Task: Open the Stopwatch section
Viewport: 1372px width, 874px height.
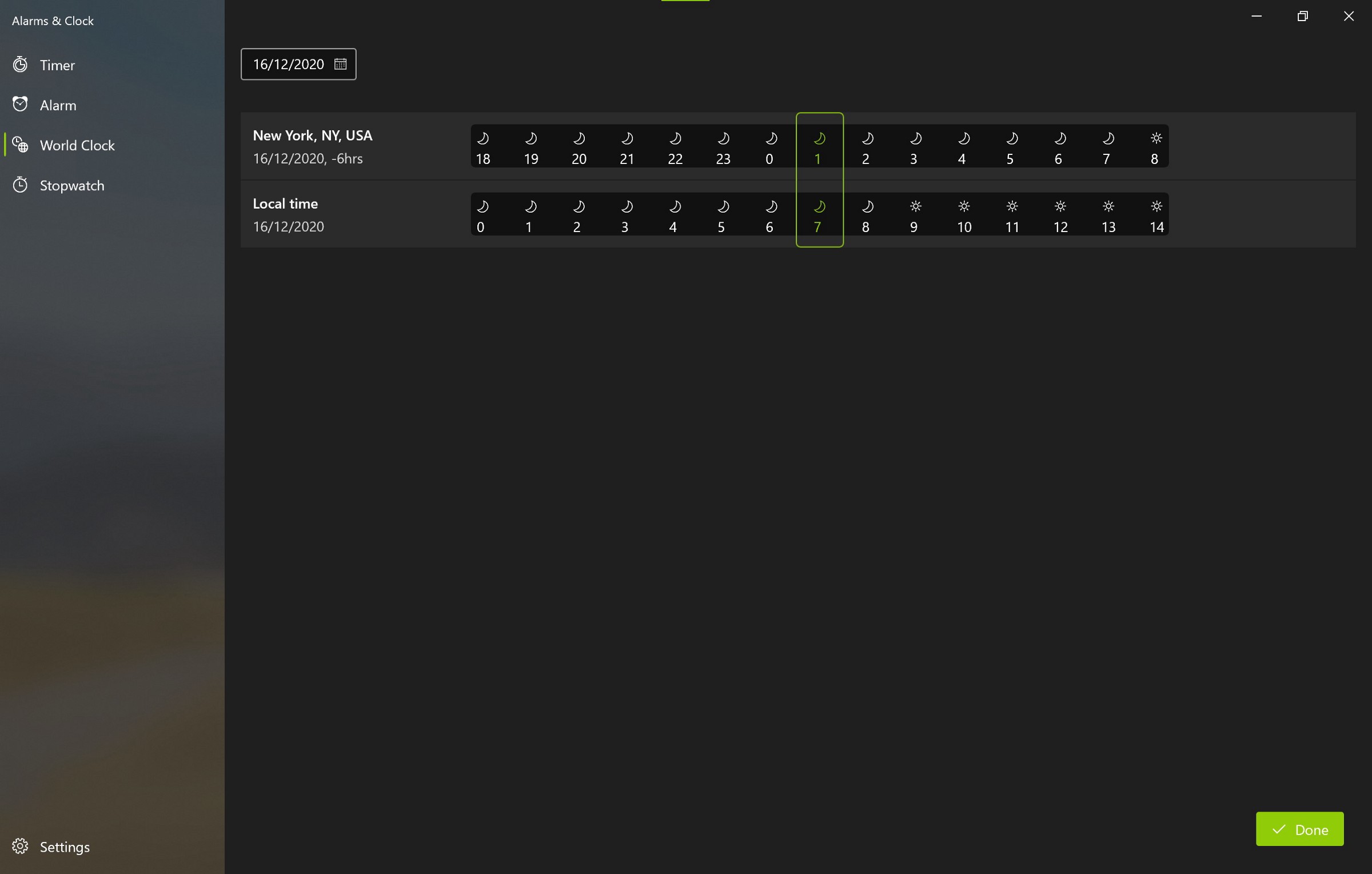Action: tap(71, 186)
